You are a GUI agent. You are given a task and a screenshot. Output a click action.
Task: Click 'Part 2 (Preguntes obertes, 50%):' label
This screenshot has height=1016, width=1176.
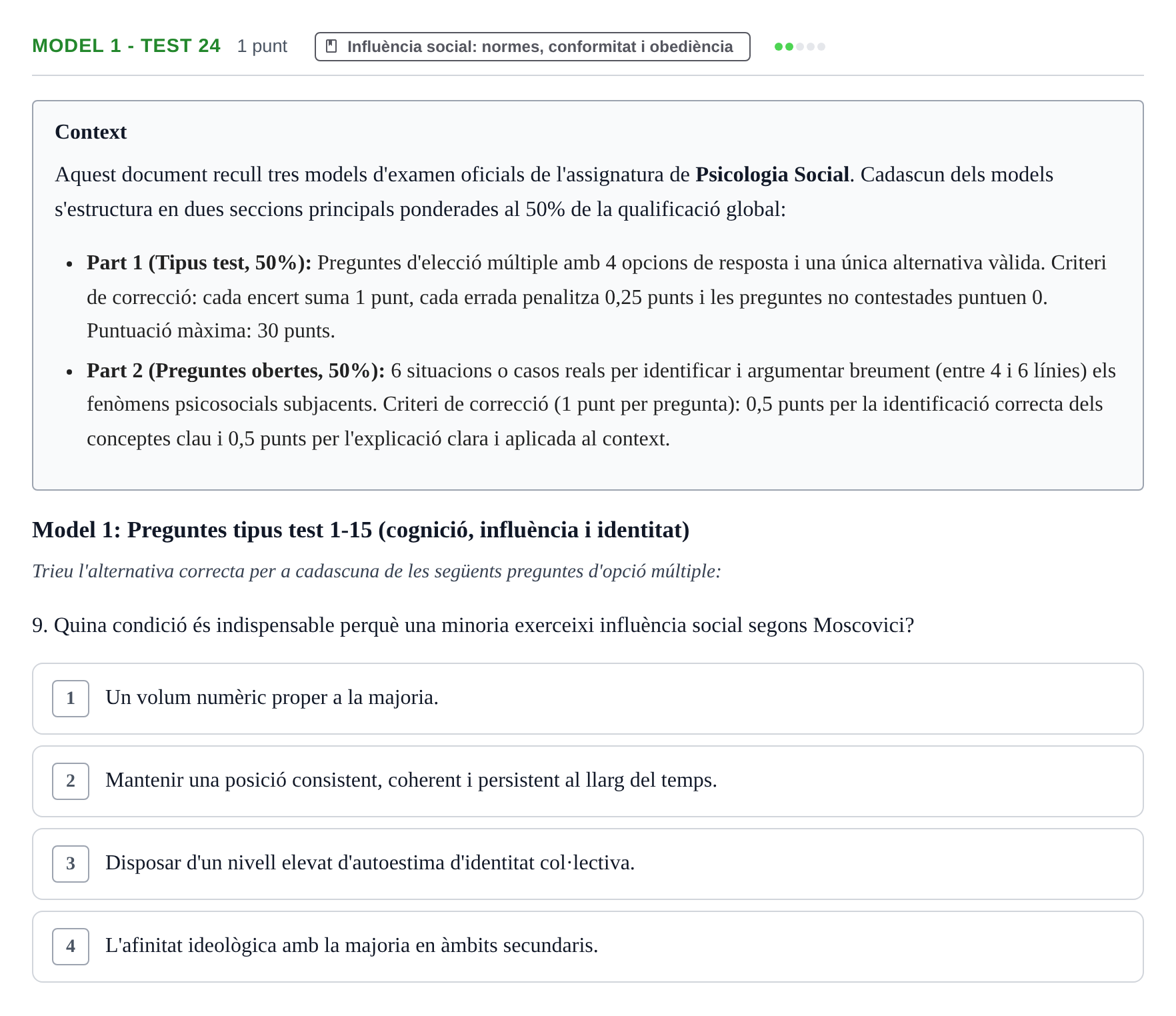(x=235, y=371)
